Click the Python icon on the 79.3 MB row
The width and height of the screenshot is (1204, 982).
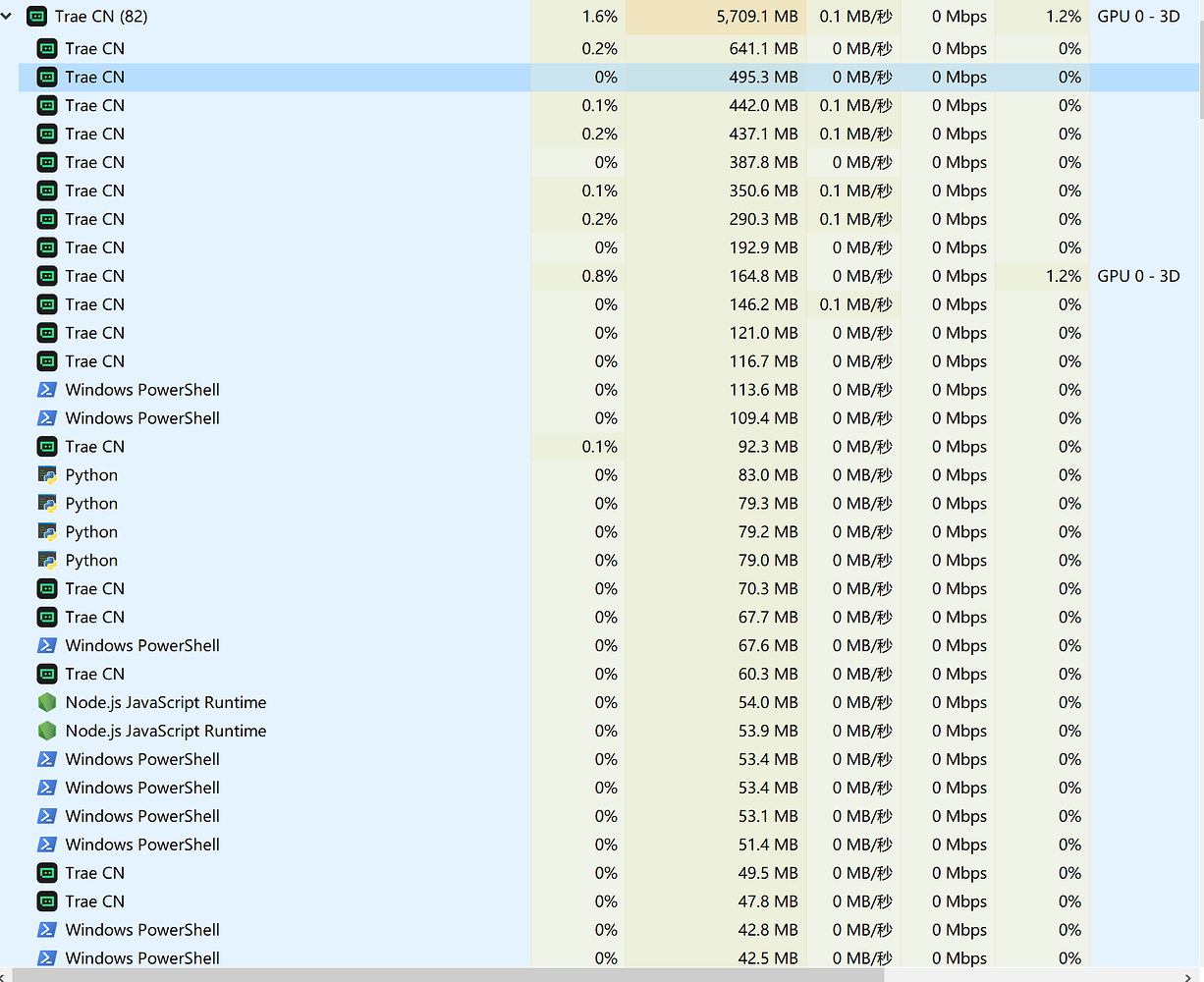pyautogui.click(x=47, y=504)
